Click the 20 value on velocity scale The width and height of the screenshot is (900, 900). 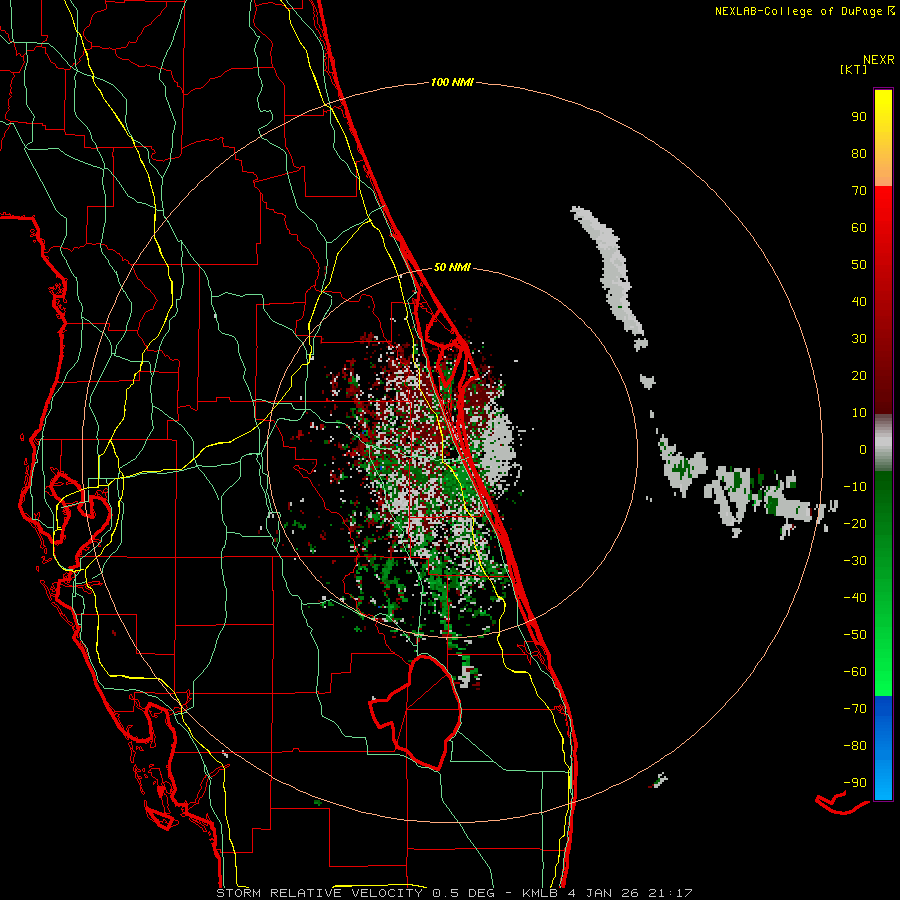point(859,376)
